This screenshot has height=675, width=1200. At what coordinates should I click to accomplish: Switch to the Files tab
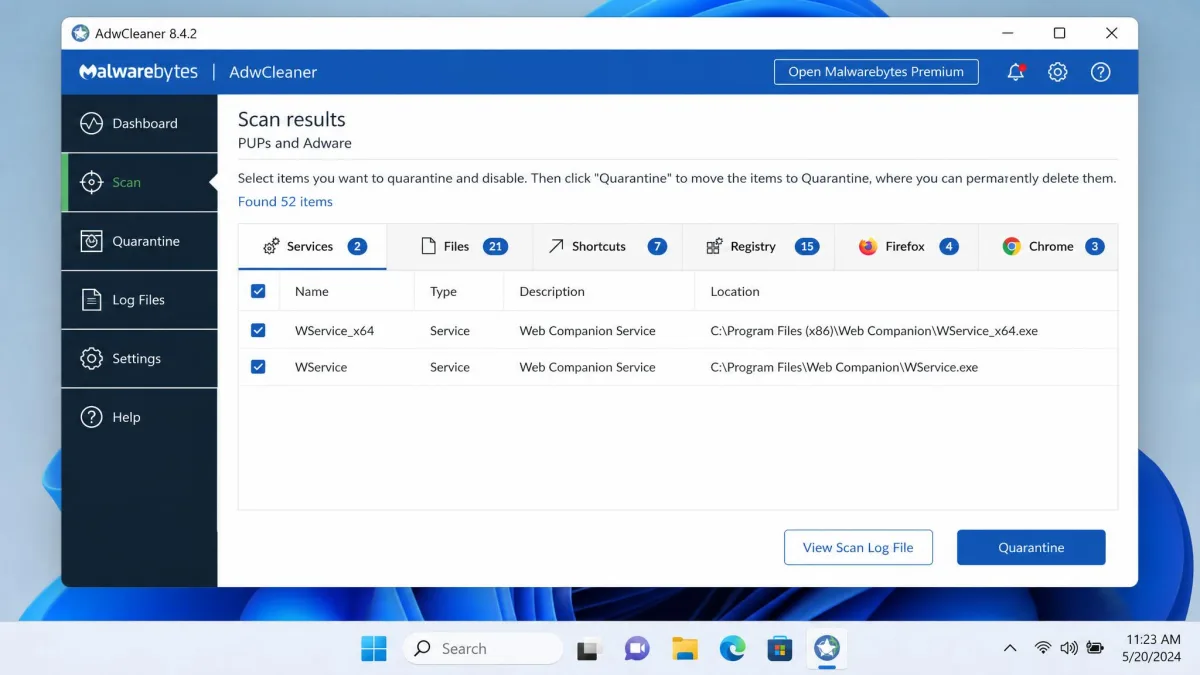(460, 246)
